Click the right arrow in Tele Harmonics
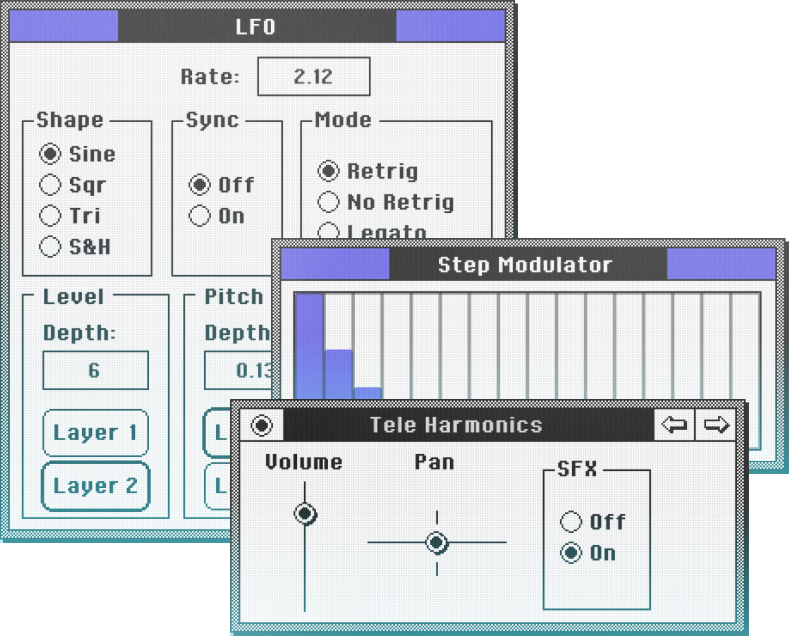The image size is (789, 636). pos(716,425)
